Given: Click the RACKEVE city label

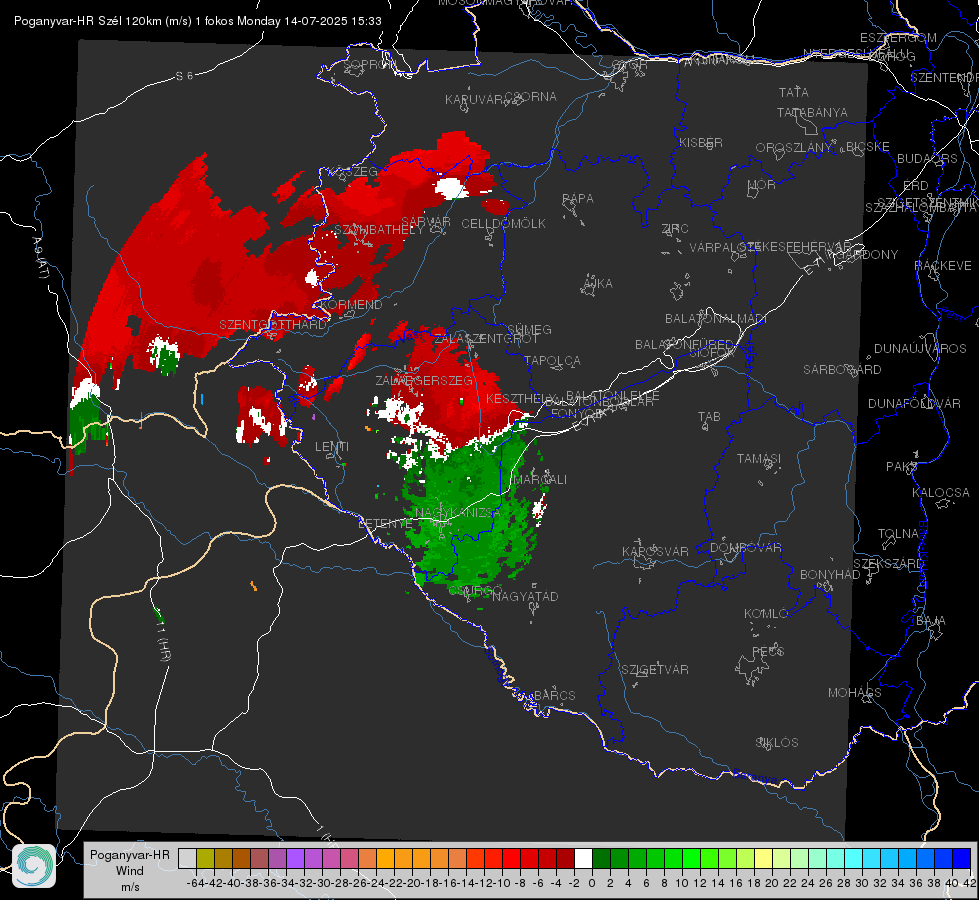Looking at the screenshot, I should coord(943,266).
